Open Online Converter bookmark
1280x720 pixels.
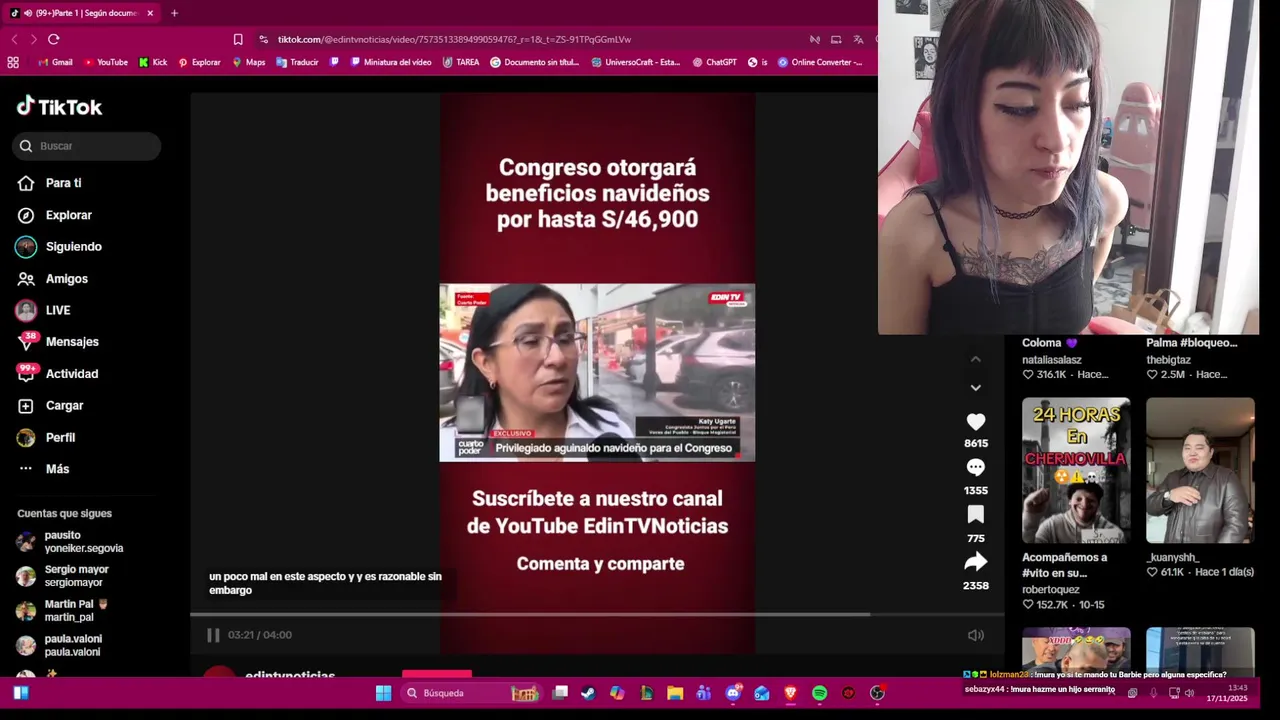coord(820,62)
